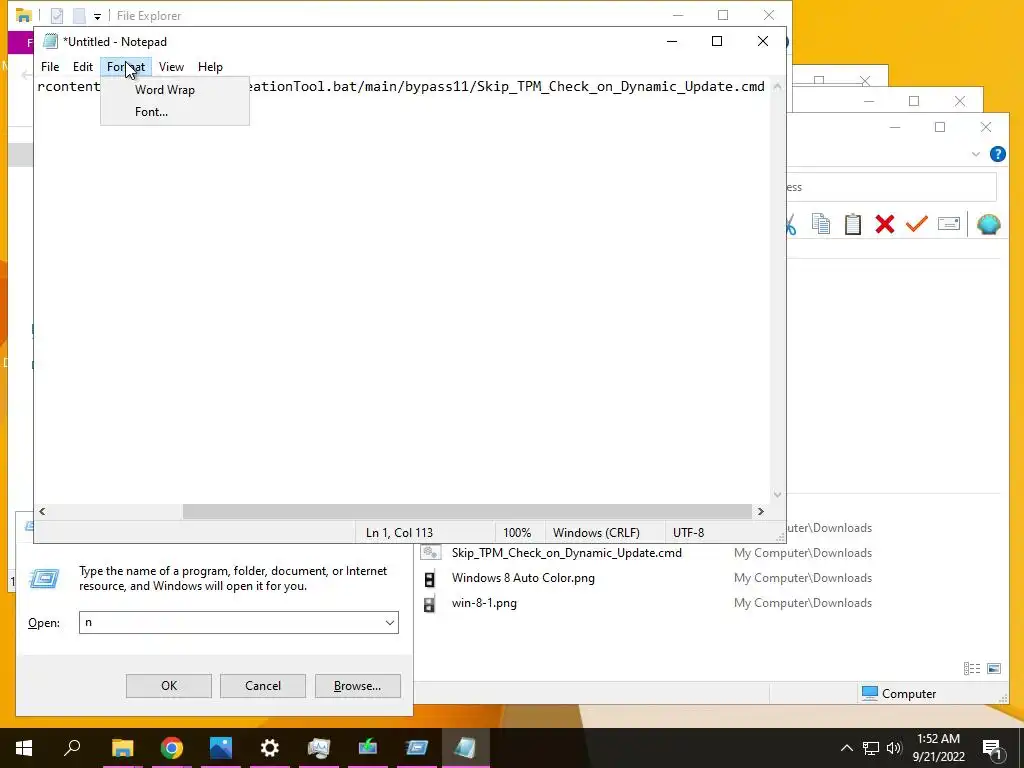Launch Google Chrome from the taskbar
1024x768 pixels.
pos(172,748)
